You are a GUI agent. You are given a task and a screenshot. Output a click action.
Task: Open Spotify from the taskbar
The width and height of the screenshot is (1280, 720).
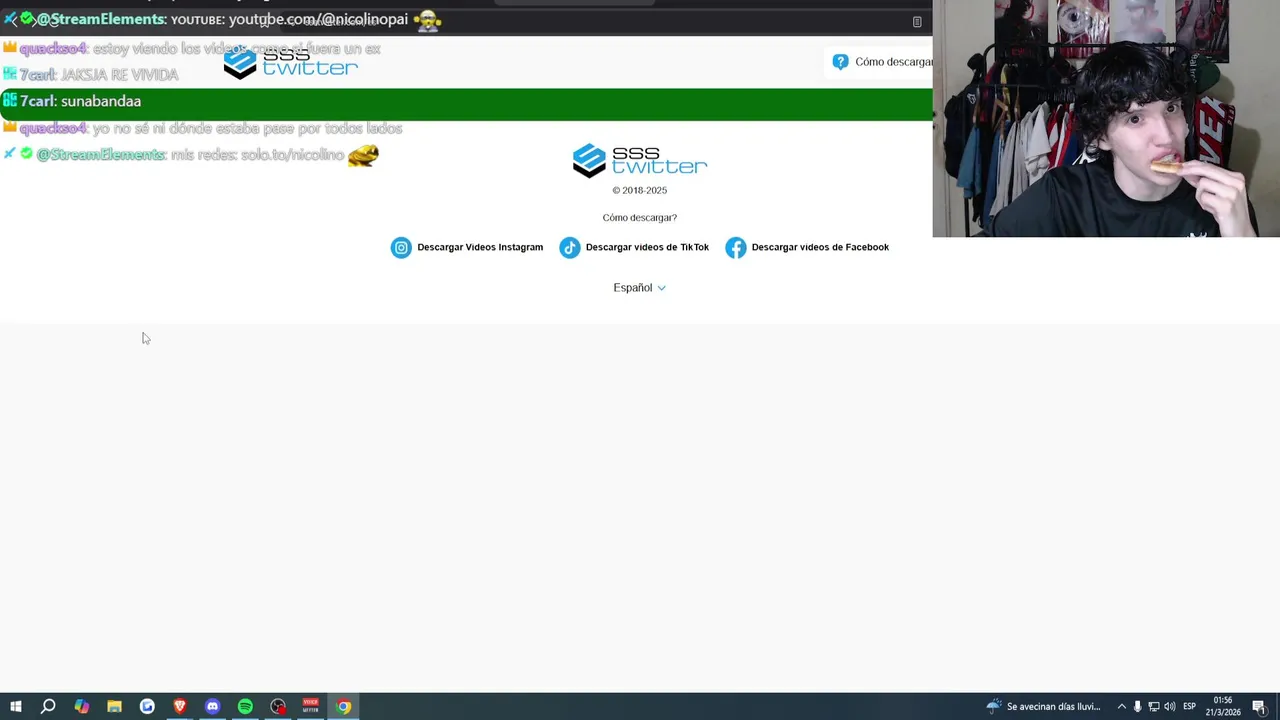245,706
